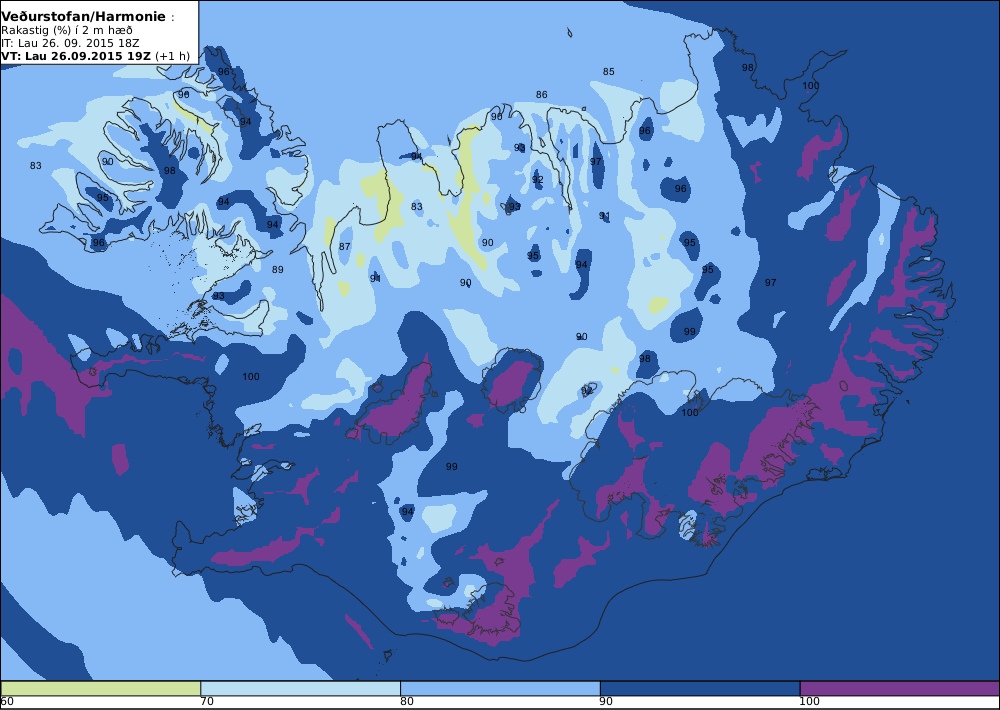Click the legend tick label 80

407,702
